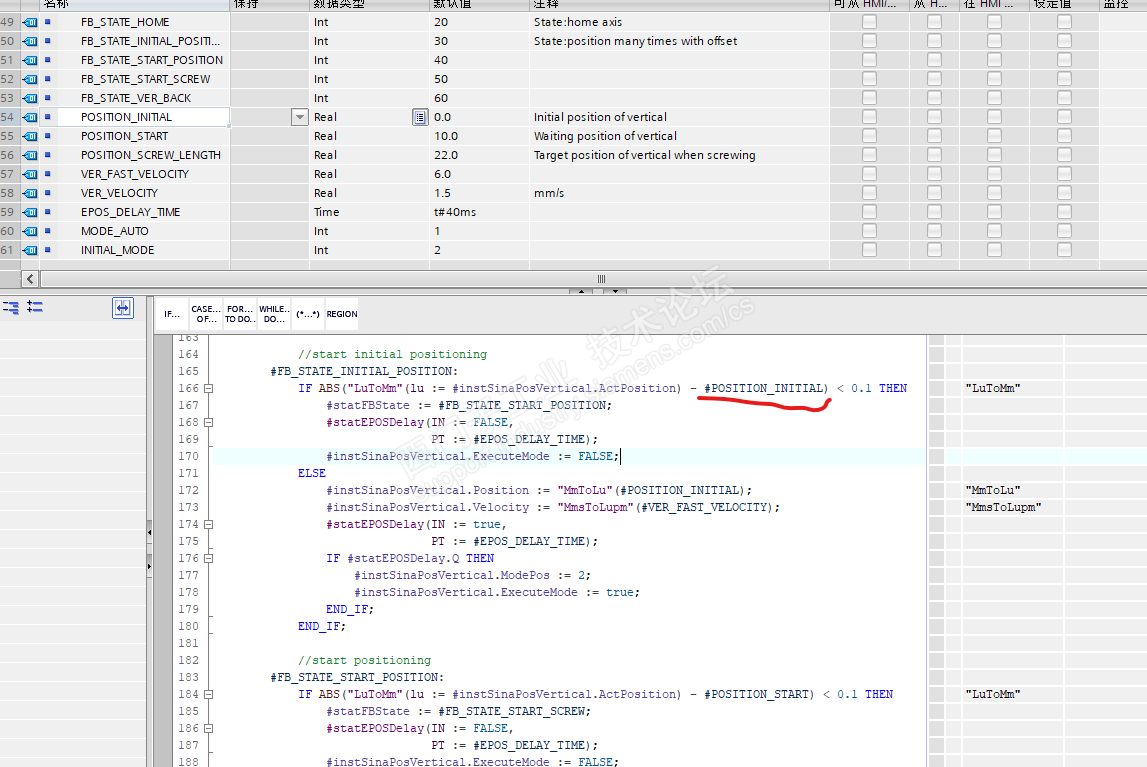The width and height of the screenshot is (1147, 767).
Task: Insert FOR TO DO loop snippet
Action: point(240,314)
